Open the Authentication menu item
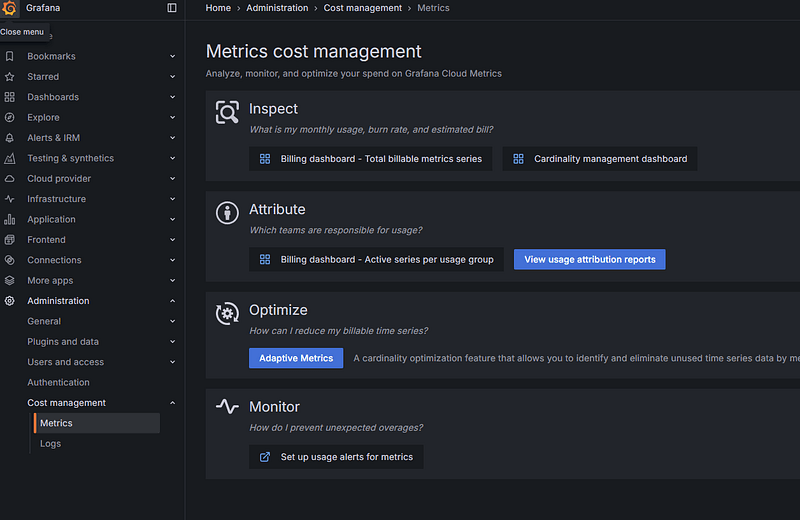 [x=58, y=382]
